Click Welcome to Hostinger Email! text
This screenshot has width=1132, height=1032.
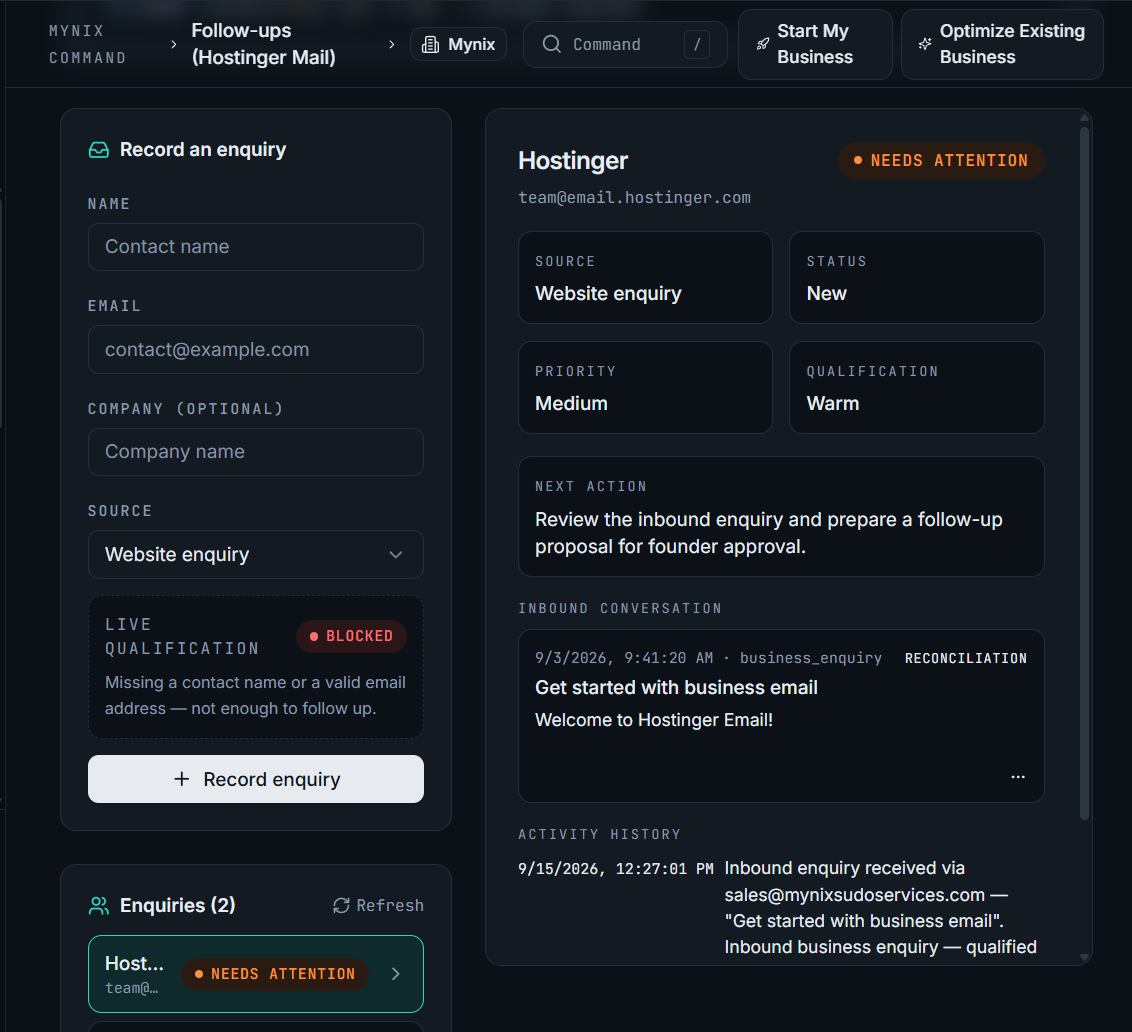pyautogui.click(x=654, y=720)
